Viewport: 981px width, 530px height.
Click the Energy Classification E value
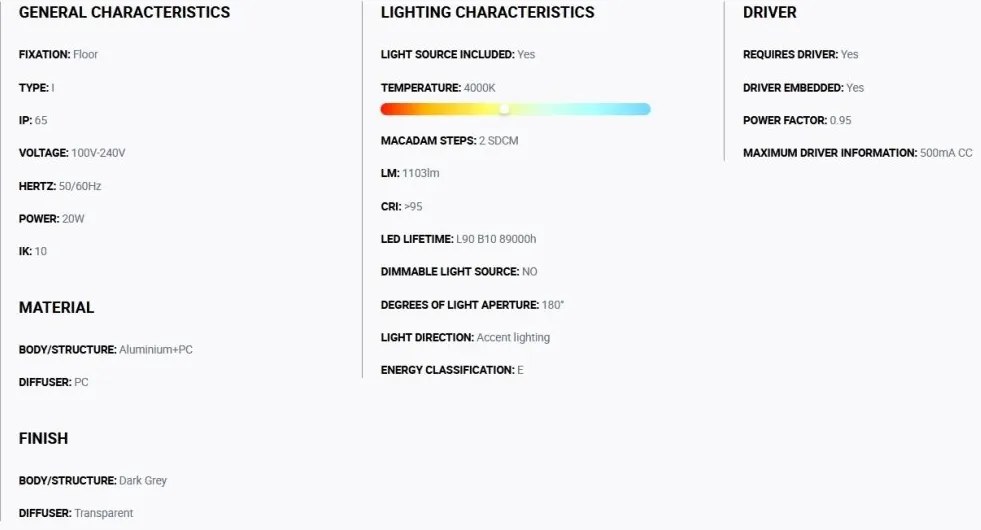520,370
